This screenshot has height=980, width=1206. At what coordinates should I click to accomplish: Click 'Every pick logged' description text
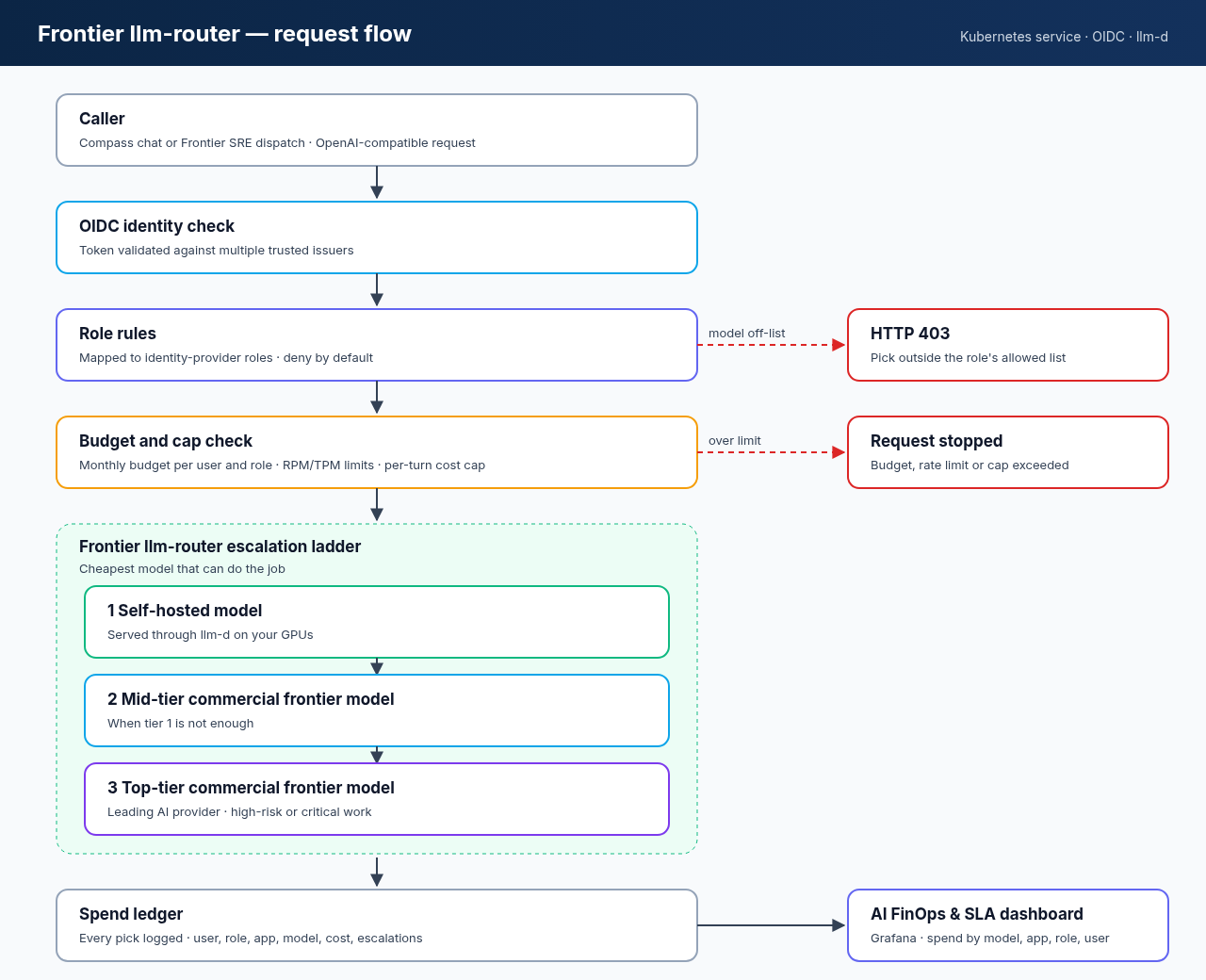(x=251, y=939)
